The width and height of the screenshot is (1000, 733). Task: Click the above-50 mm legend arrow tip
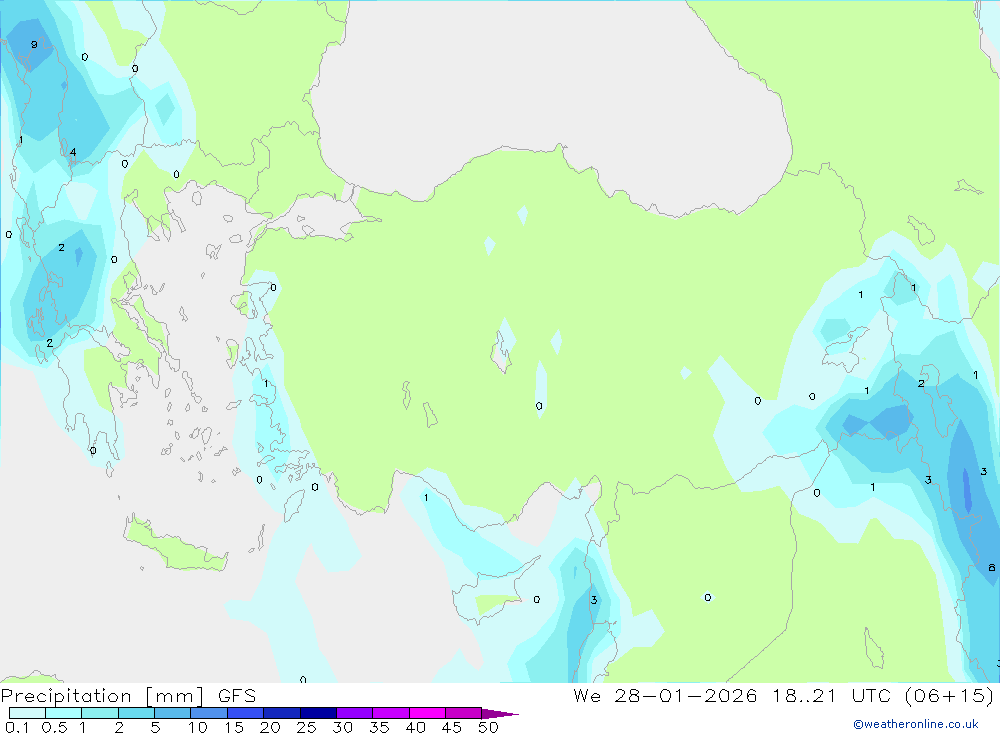click(500, 714)
